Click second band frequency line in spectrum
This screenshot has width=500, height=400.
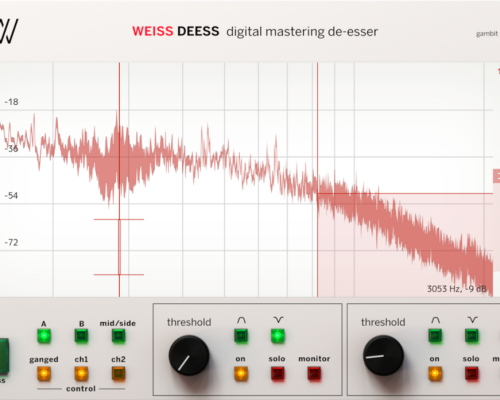tap(317, 180)
